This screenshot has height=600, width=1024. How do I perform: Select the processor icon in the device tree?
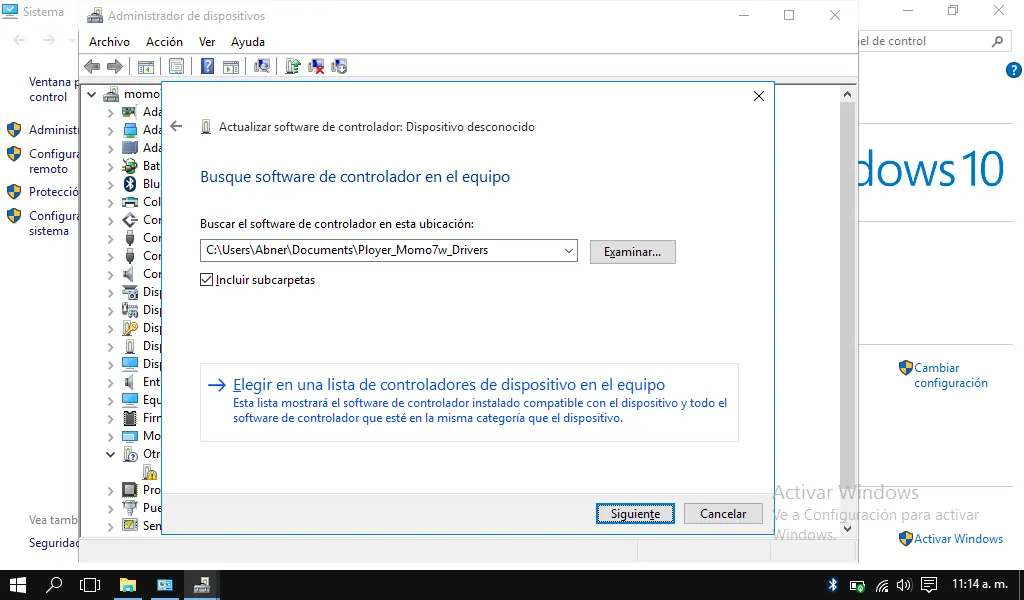[130, 490]
